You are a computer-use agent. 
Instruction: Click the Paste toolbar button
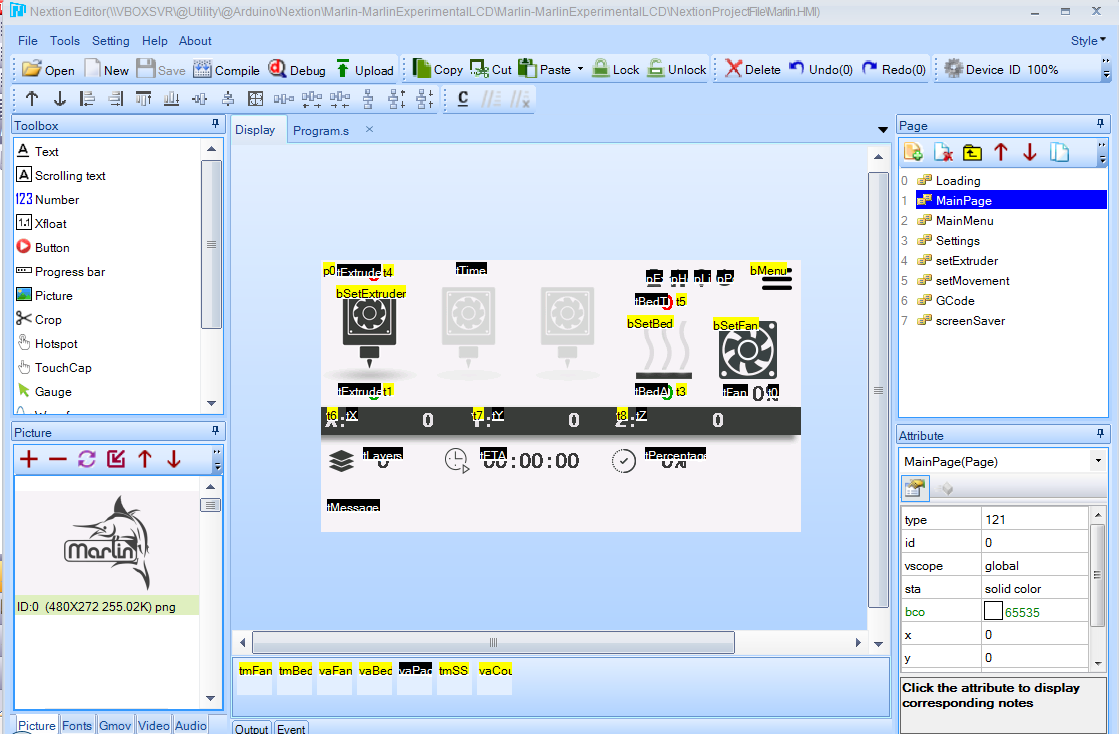pos(545,69)
